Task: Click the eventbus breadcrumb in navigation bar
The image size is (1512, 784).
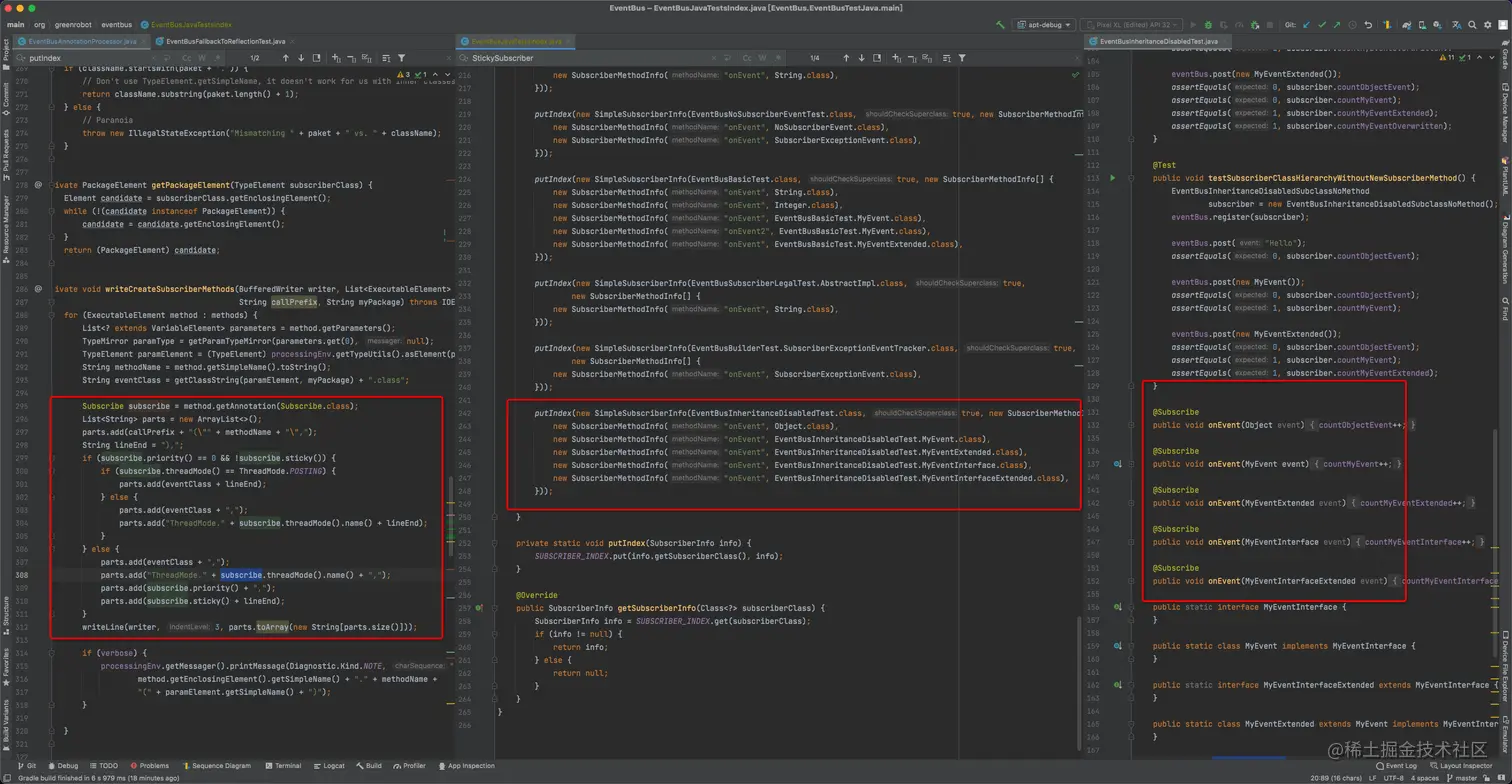Action: click(116, 24)
